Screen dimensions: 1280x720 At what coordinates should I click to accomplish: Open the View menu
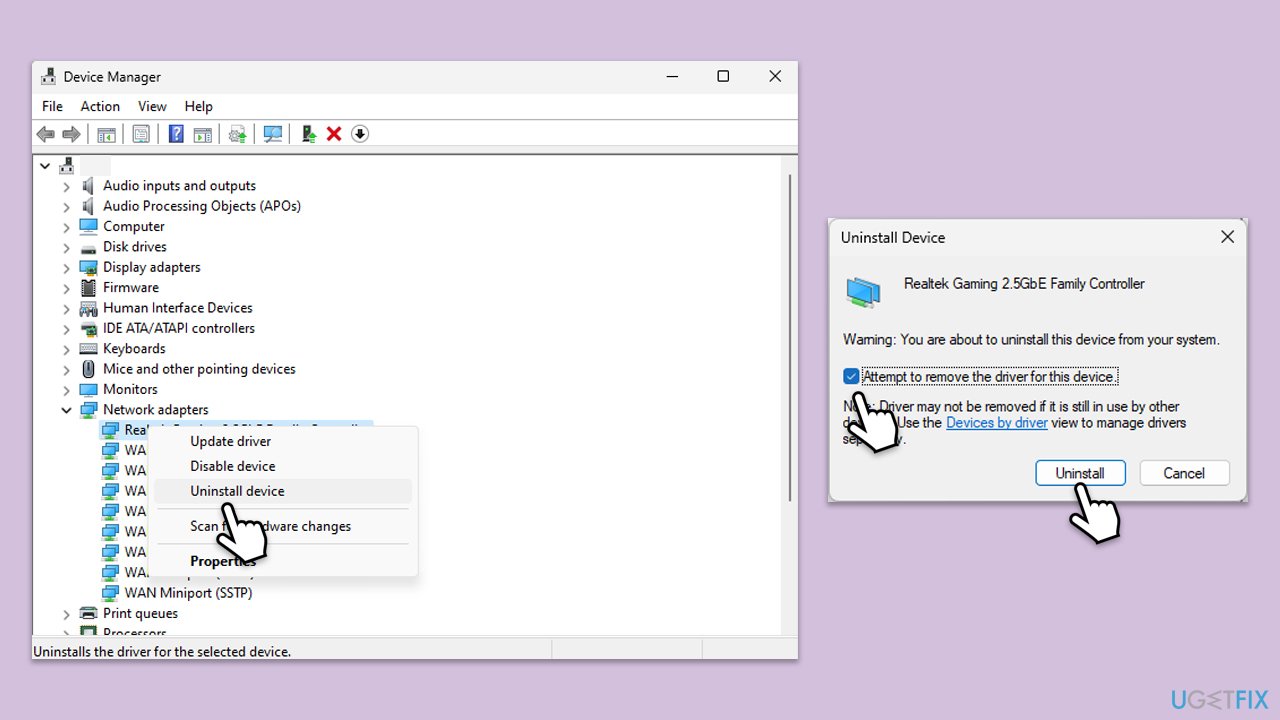[152, 106]
